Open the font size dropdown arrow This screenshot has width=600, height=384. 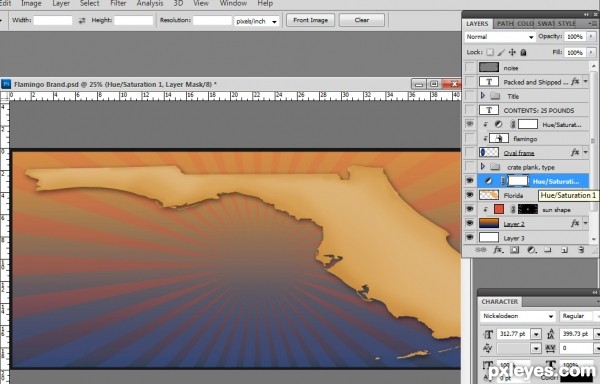(x=536, y=334)
